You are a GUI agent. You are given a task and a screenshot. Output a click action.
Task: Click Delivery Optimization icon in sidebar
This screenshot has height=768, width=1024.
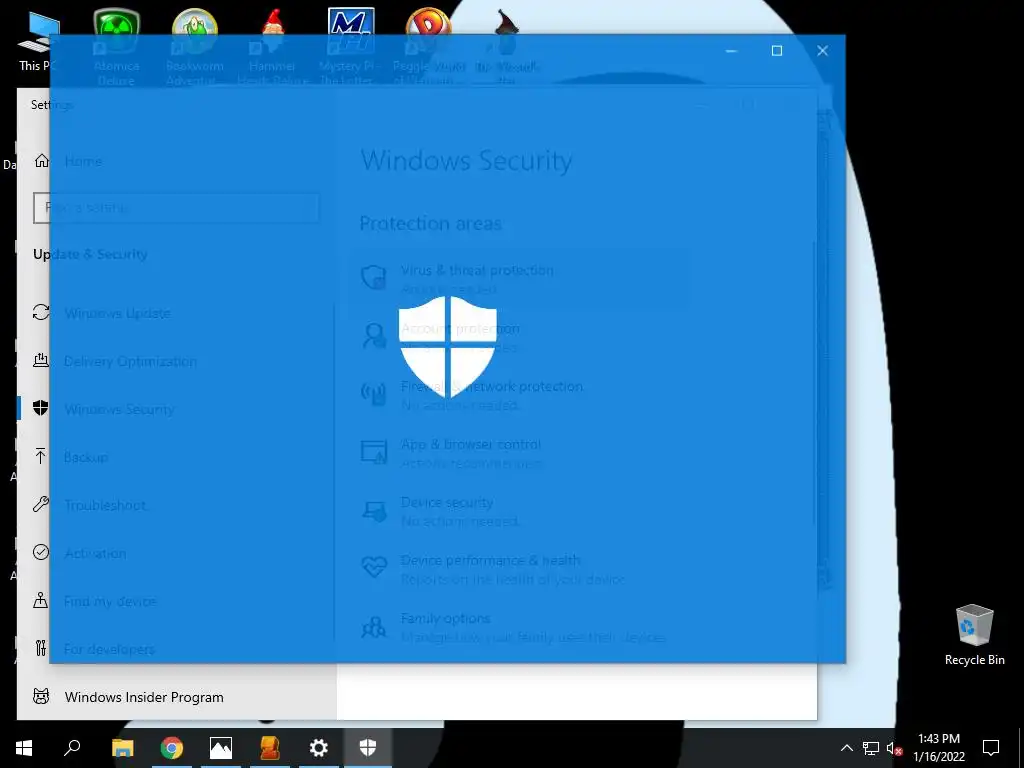pyautogui.click(x=41, y=360)
